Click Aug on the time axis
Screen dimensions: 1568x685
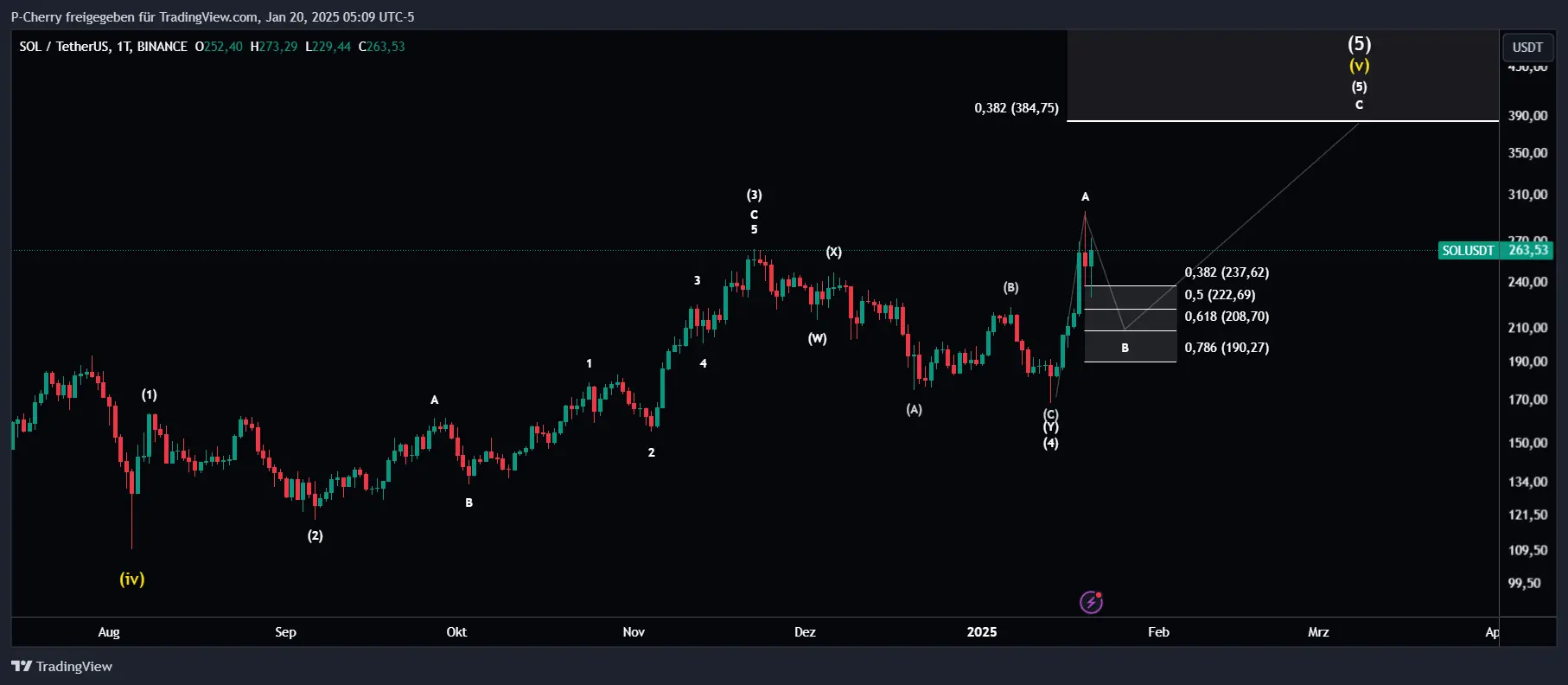coord(109,632)
